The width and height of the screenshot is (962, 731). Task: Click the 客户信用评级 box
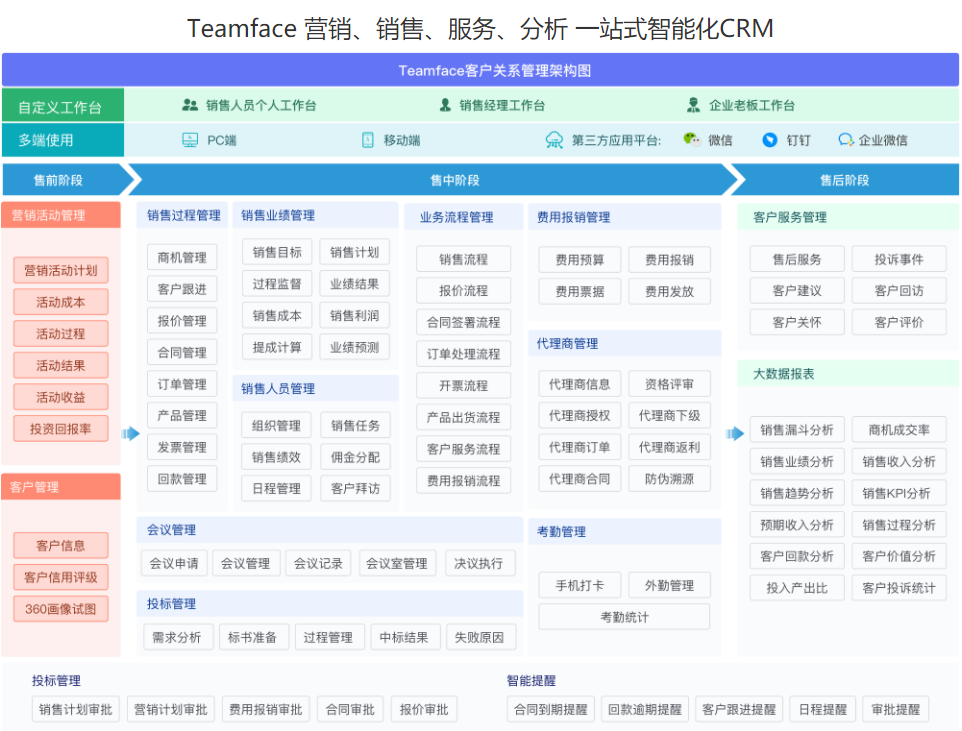61,577
